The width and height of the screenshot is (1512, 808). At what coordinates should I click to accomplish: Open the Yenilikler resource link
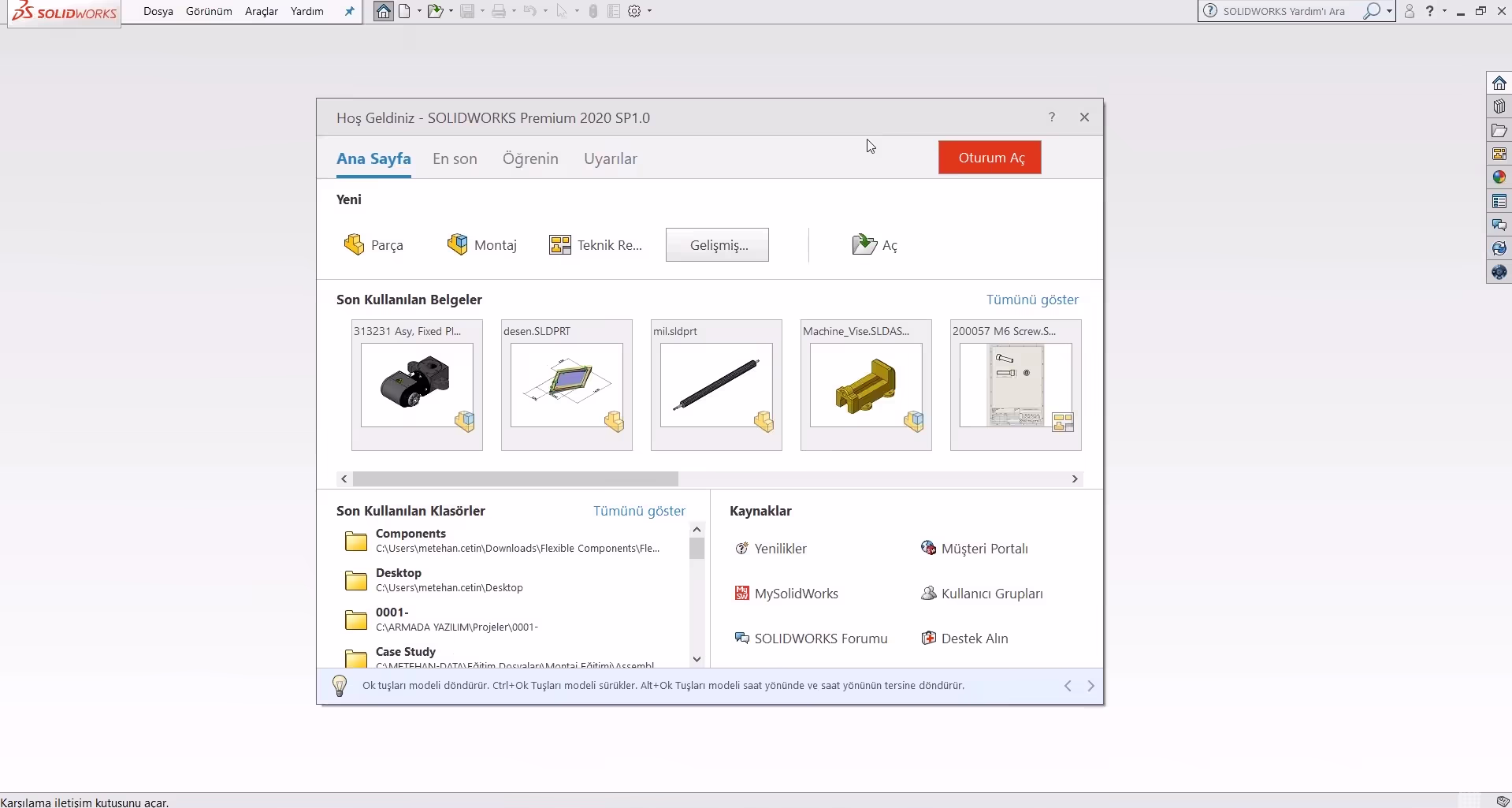pos(771,549)
